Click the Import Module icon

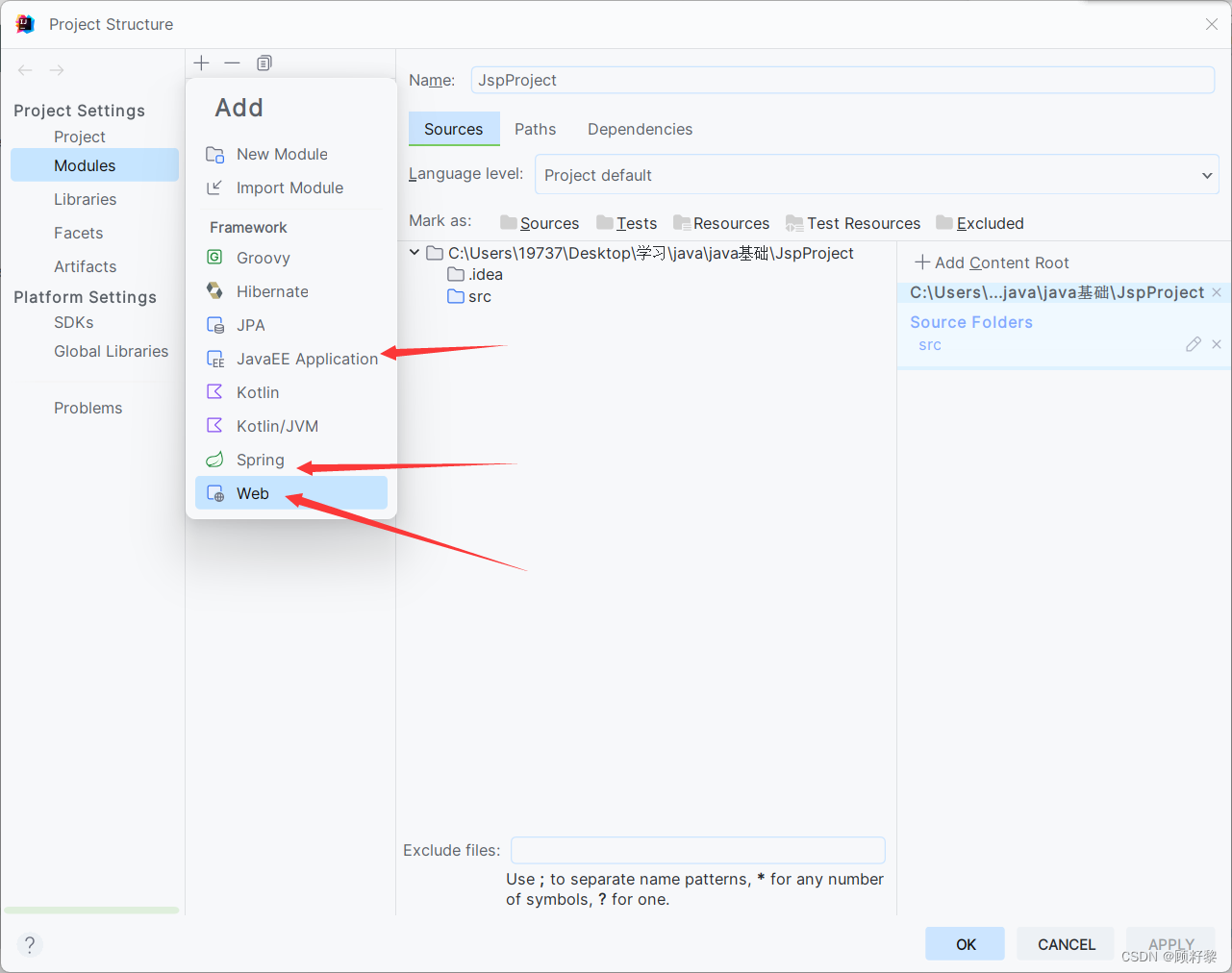click(x=215, y=187)
